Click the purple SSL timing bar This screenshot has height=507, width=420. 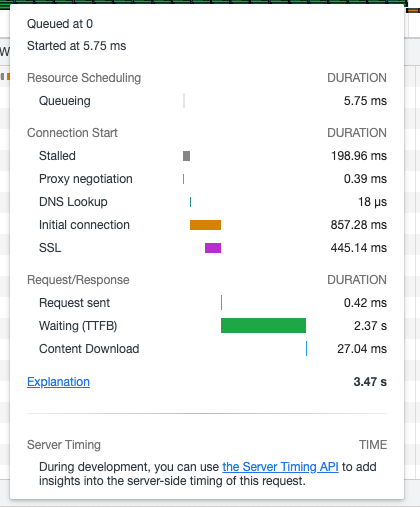pyautogui.click(x=213, y=248)
